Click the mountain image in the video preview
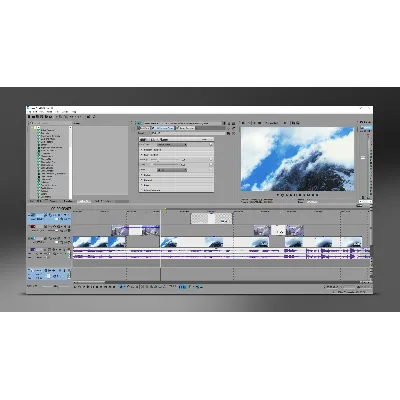This screenshot has width=400, height=400. (x=297, y=159)
